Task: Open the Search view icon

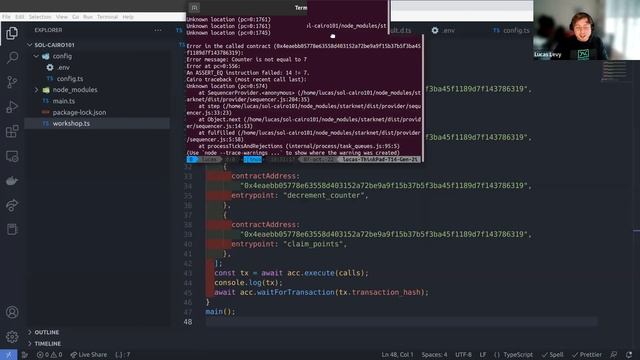Action: point(12,57)
